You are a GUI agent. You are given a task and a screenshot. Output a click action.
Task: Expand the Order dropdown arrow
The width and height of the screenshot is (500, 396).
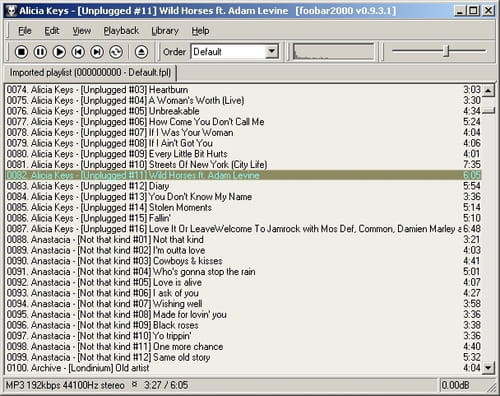pos(272,52)
